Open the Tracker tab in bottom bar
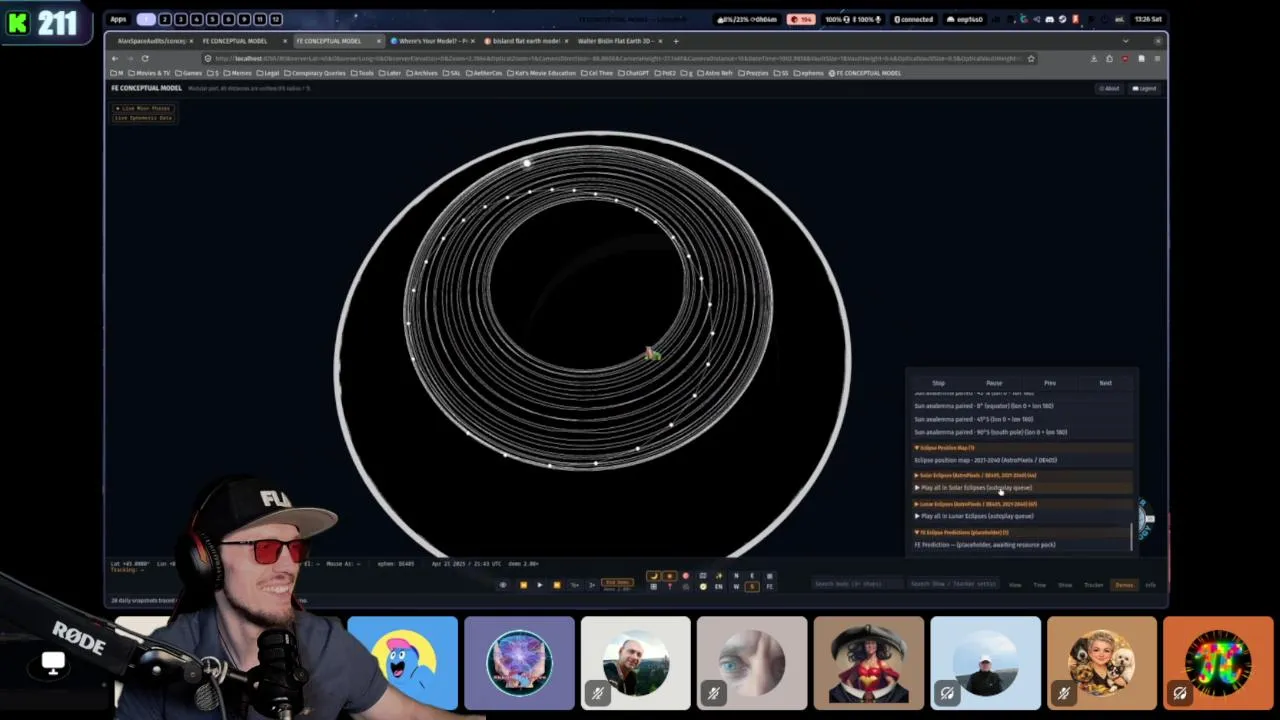Screen dimensions: 1280x720 pos(1094,585)
